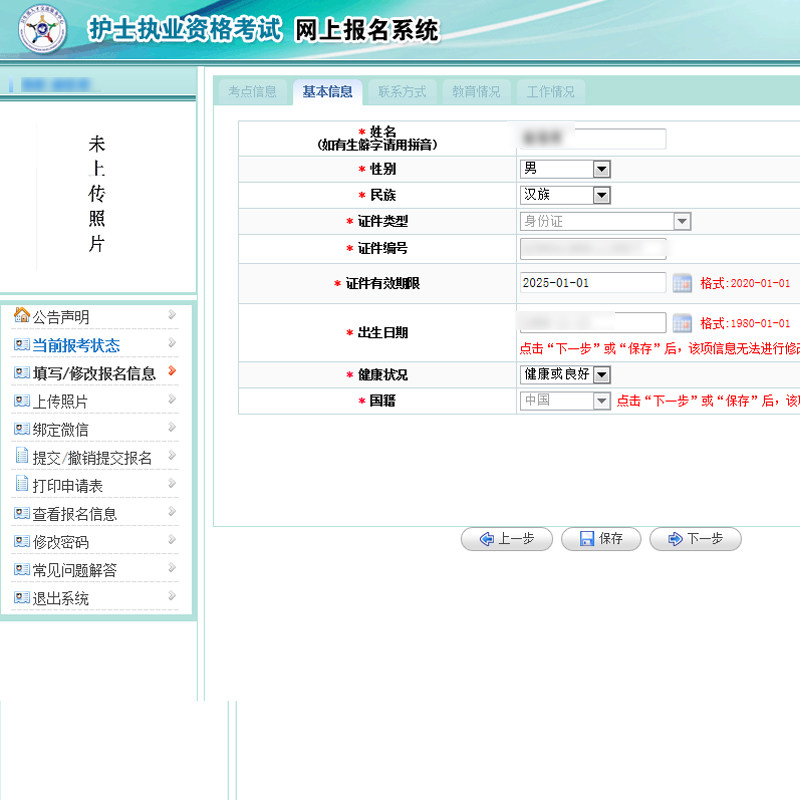
Task: Open the 民族 dropdown showing 汉族
Action: (x=565, y=195)
